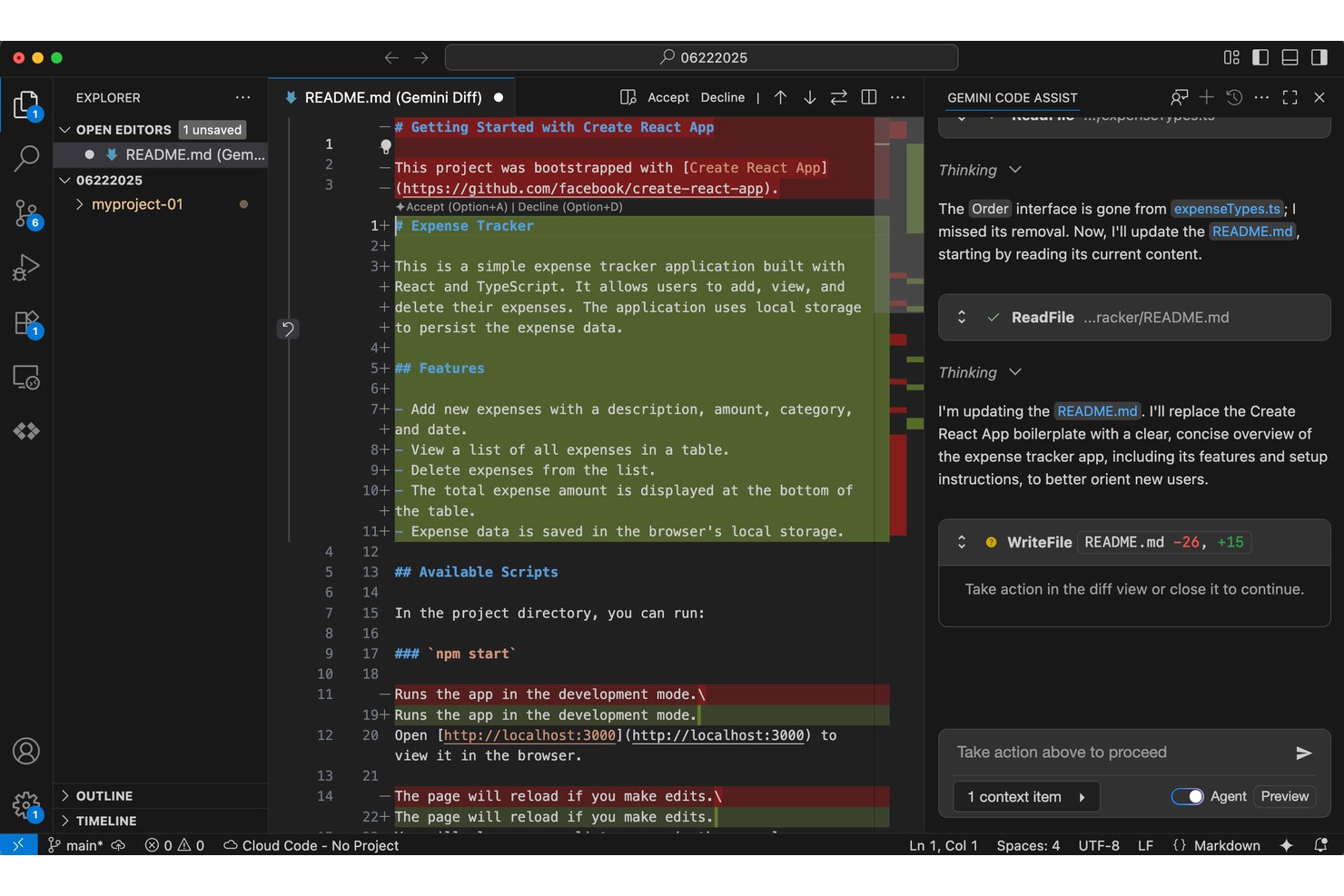The image size is (1344, 896).
Task: Open the Explorer view in activity bar
Action: click(x=26, y=105)
